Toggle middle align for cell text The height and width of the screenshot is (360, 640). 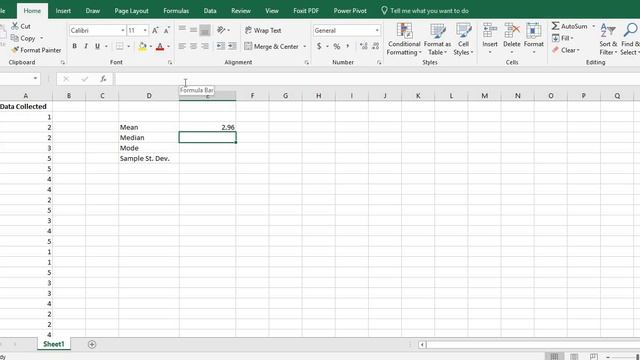(193, 30)
